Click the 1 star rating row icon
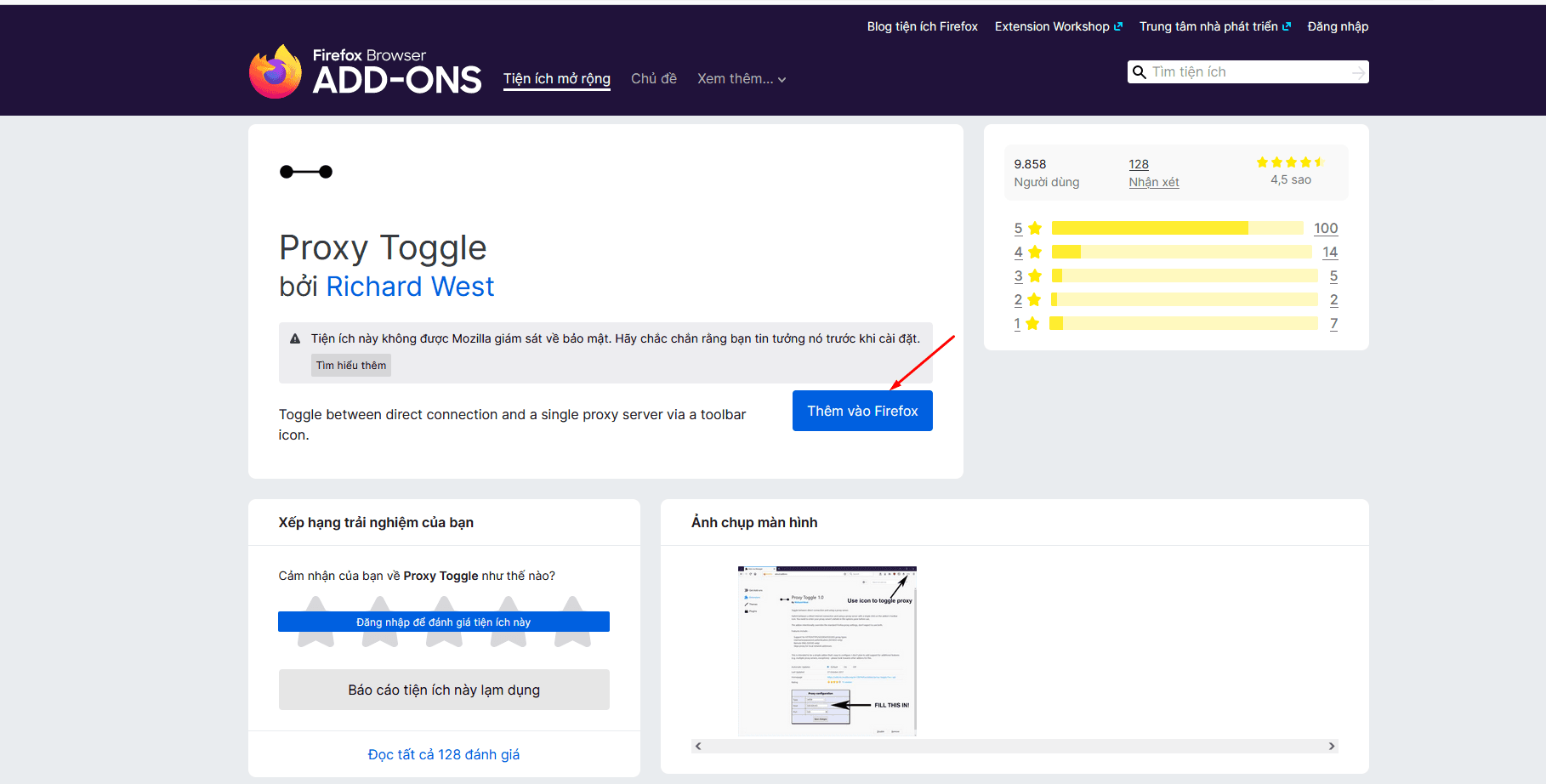Viewport: 1546px width, 784px height. 1032,323
